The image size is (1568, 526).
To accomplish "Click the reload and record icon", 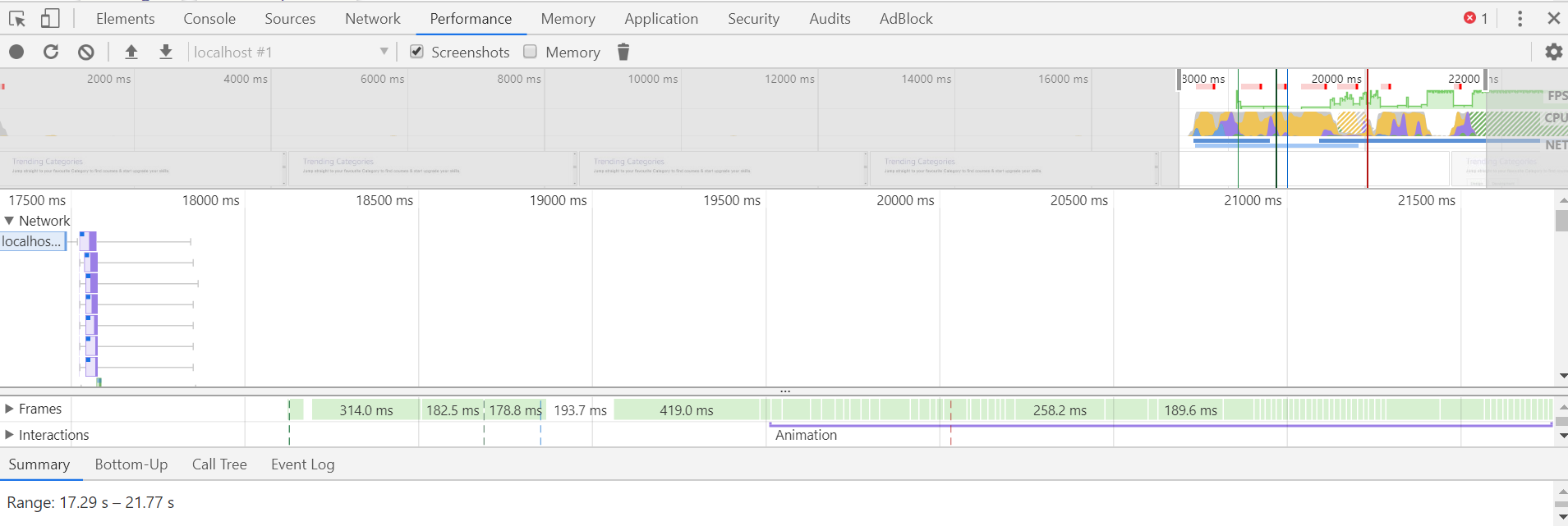I will click(51, 52).
